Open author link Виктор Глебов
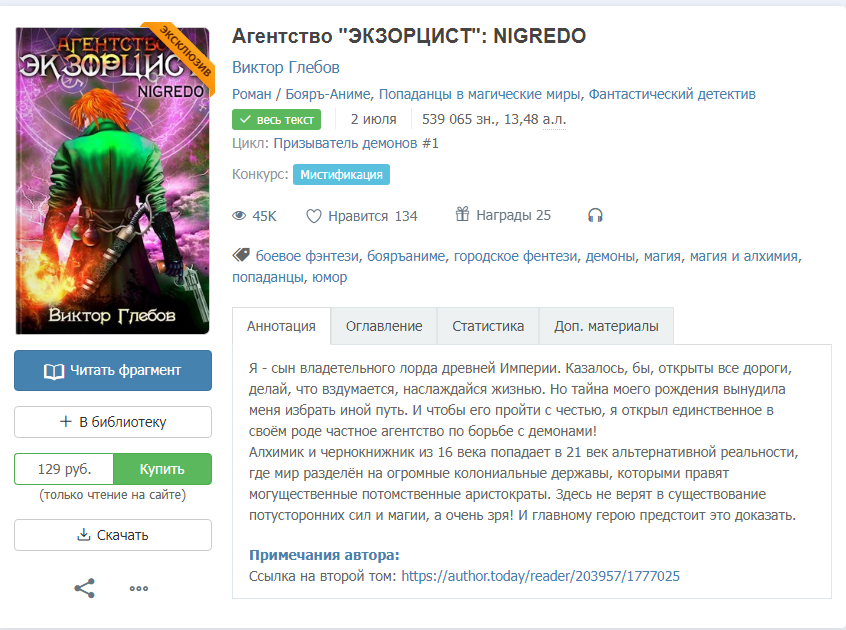 (285, 67)
